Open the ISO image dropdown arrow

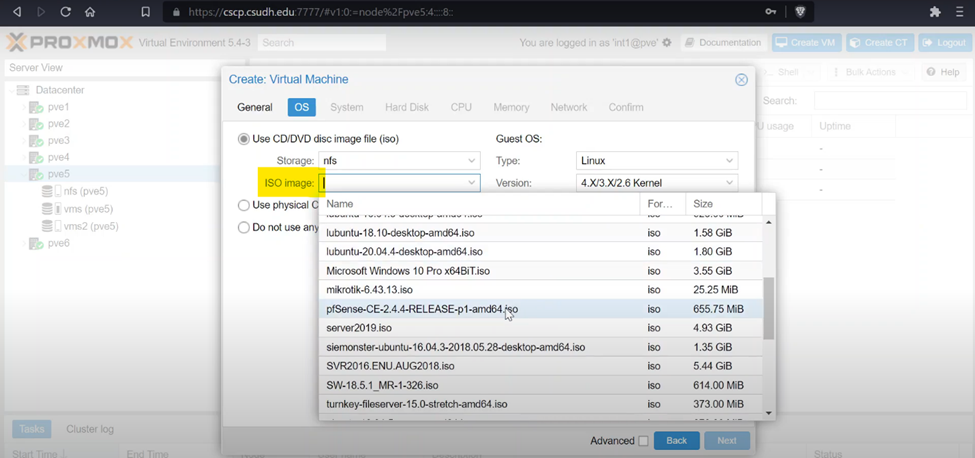[x=472, y=183]
